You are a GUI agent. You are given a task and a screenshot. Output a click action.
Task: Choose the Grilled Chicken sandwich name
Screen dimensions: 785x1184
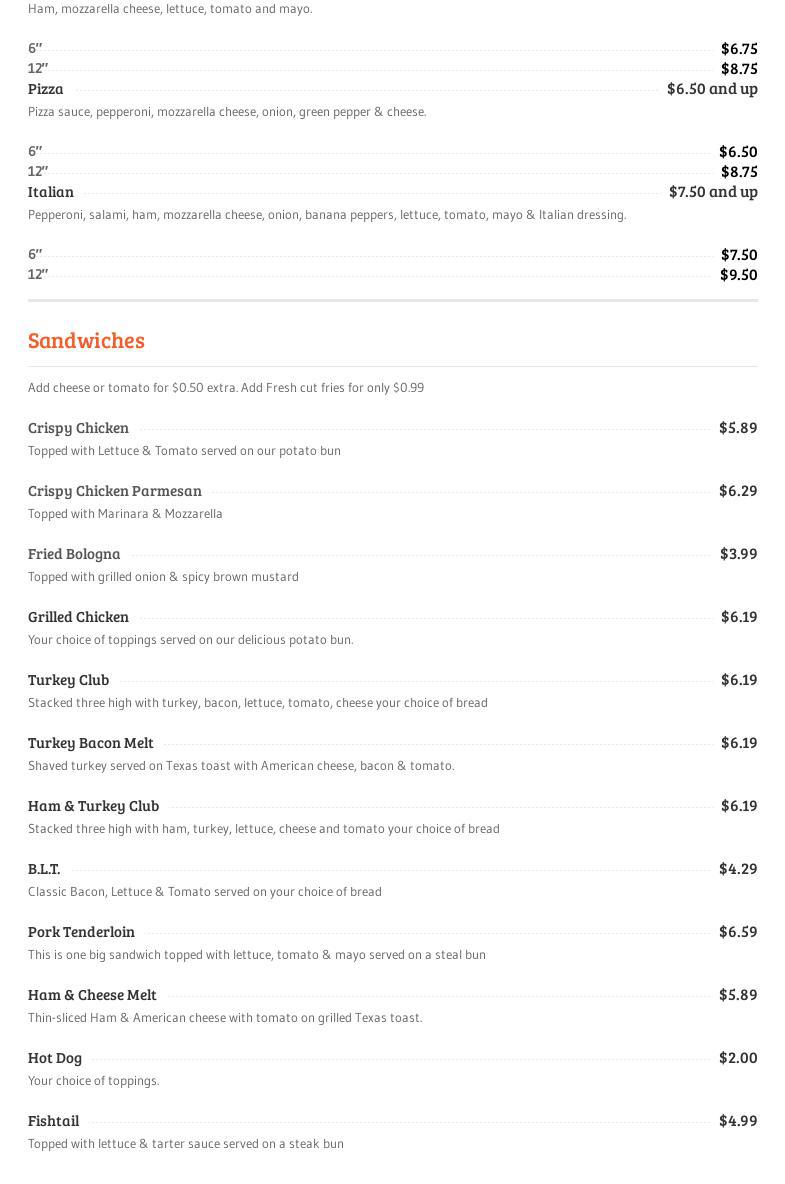(x=78, y=617)
